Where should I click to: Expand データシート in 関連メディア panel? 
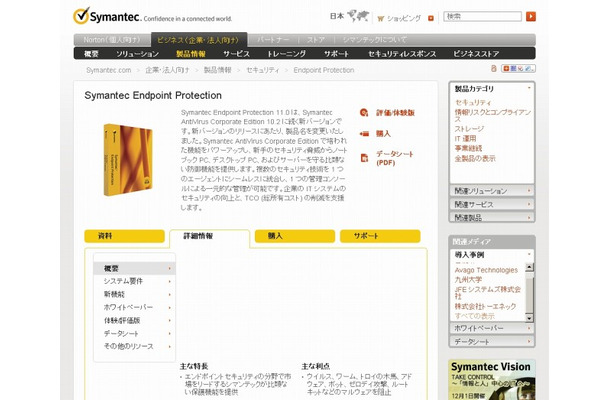coord(492,342)
